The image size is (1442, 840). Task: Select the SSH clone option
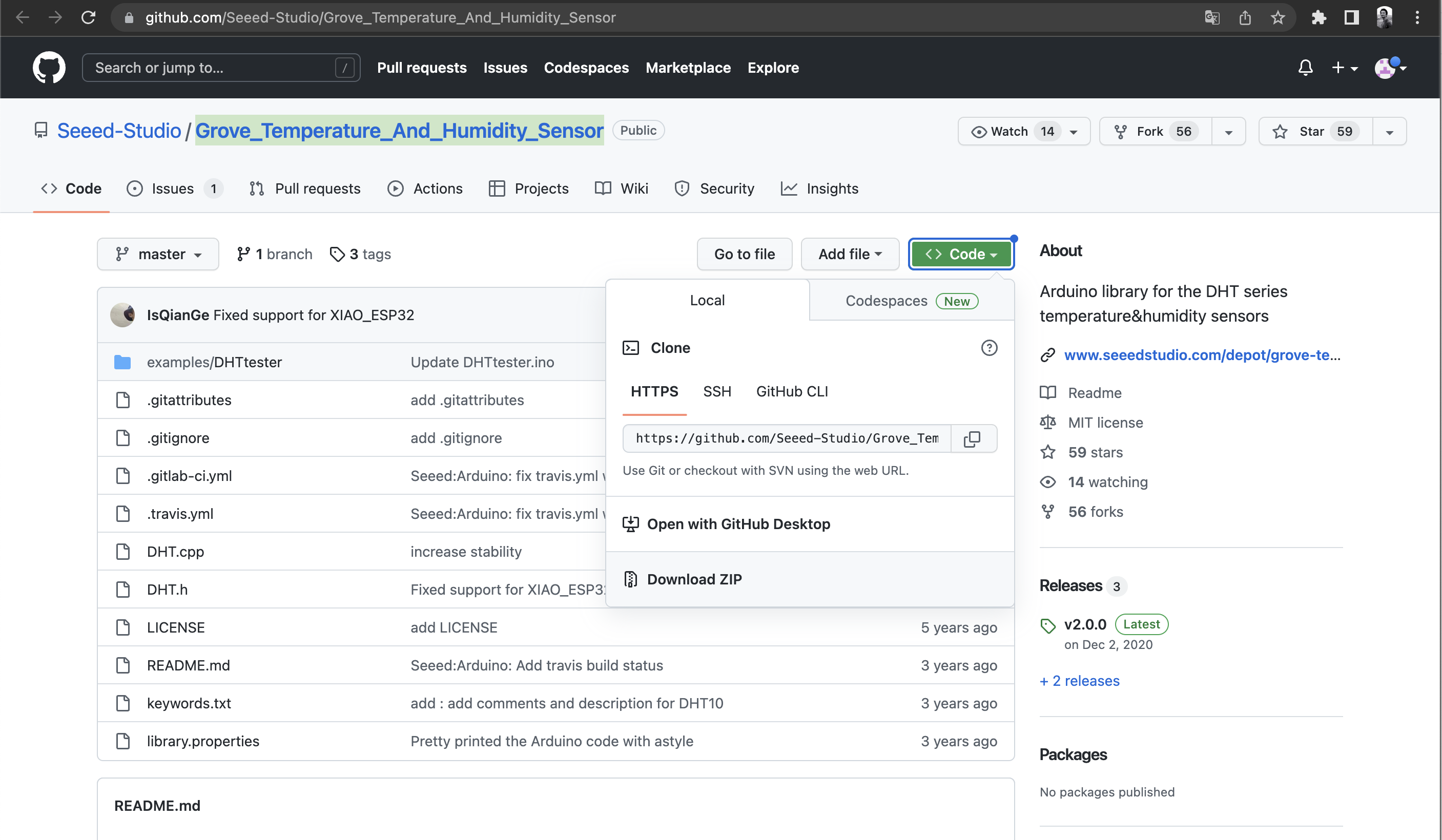[717, 391]
